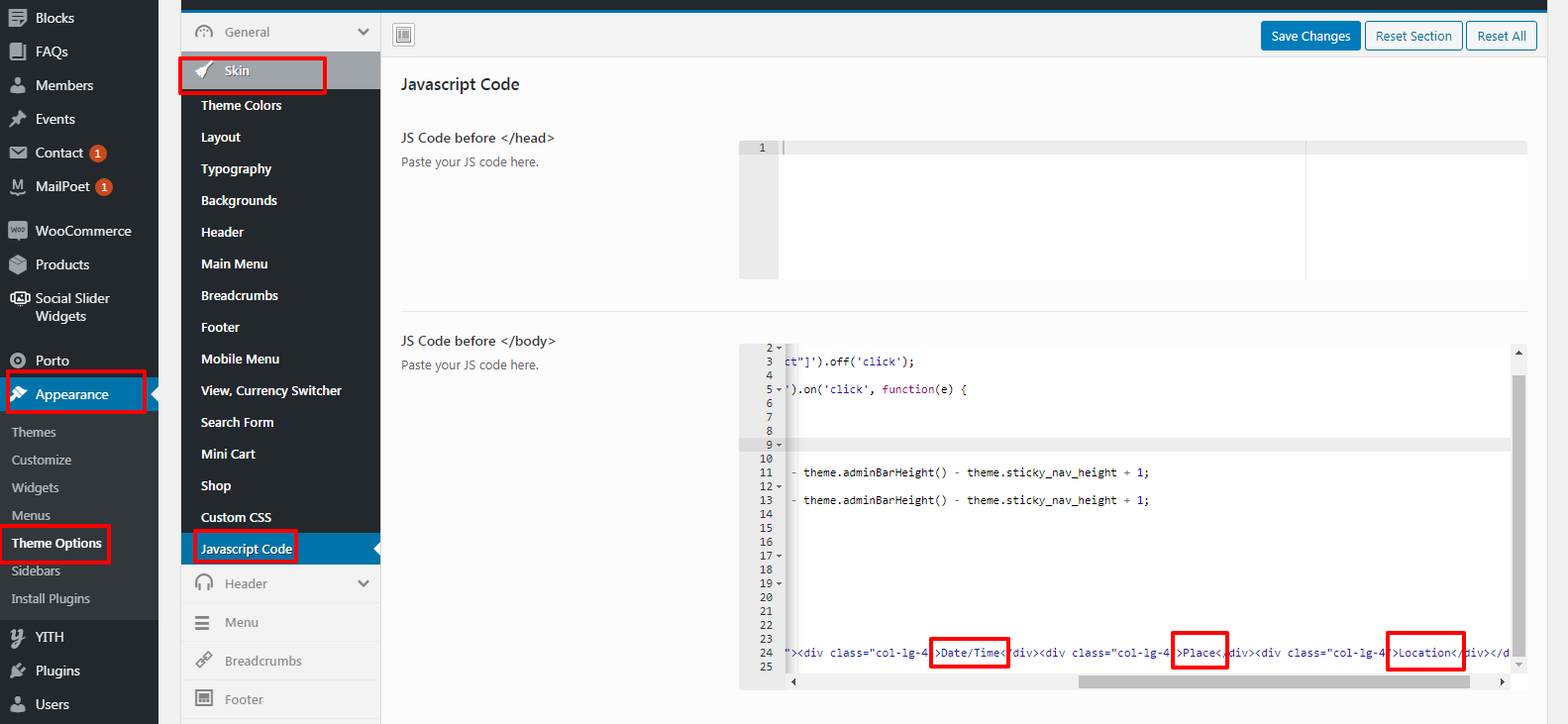The width and height of the screenshot is (1568, 724).
Task: Click the Blocks menu icon
Action: 18,18
